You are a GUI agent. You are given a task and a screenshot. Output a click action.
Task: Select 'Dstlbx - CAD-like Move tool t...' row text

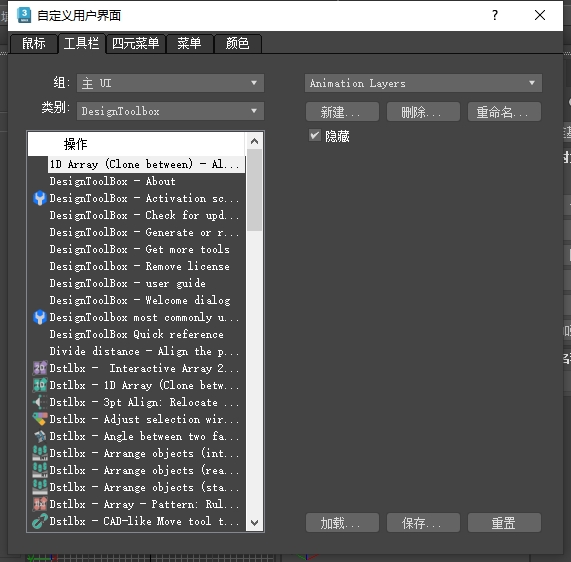click(144, 521)
